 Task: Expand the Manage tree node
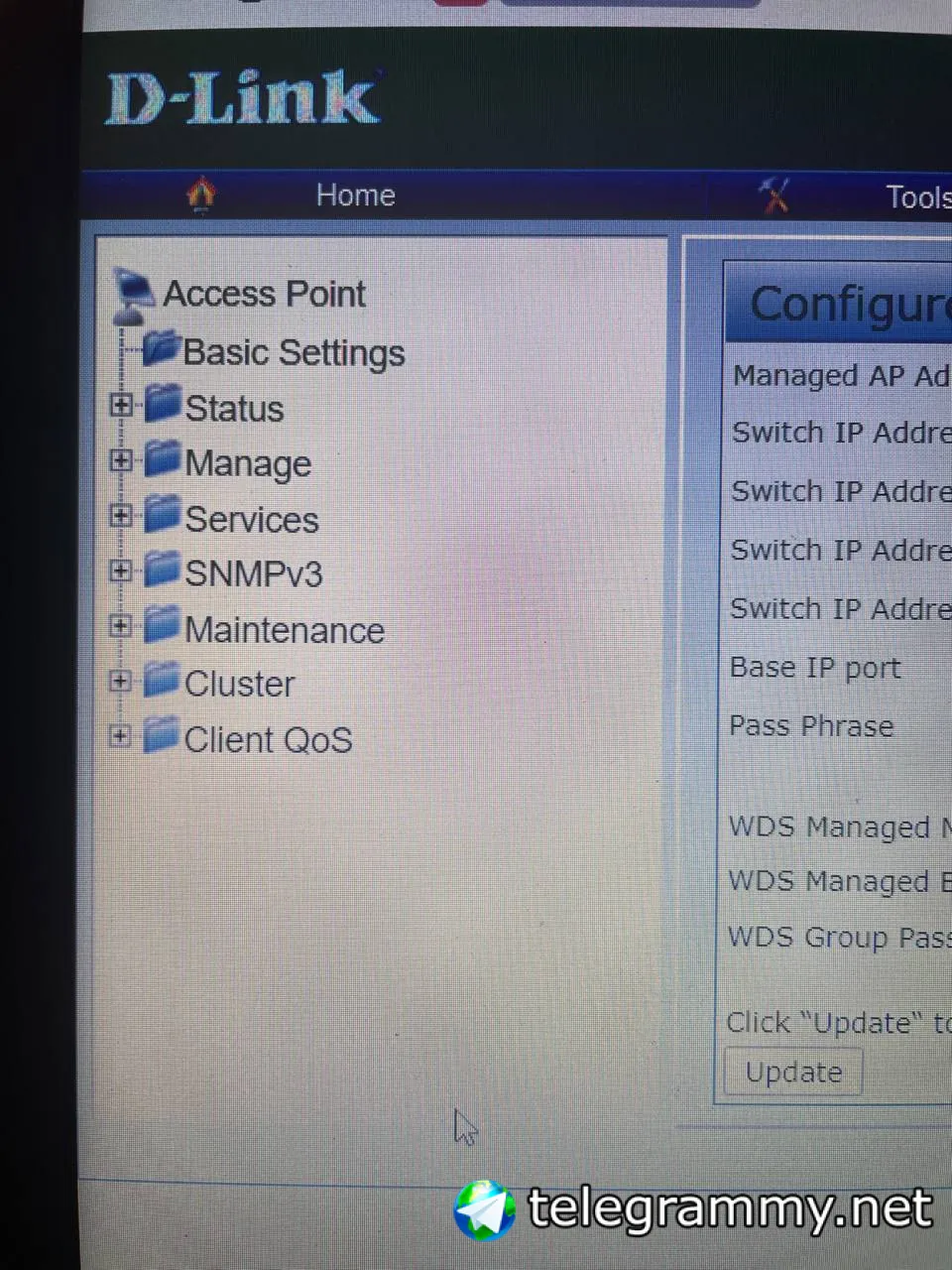[x=121, y=460]
